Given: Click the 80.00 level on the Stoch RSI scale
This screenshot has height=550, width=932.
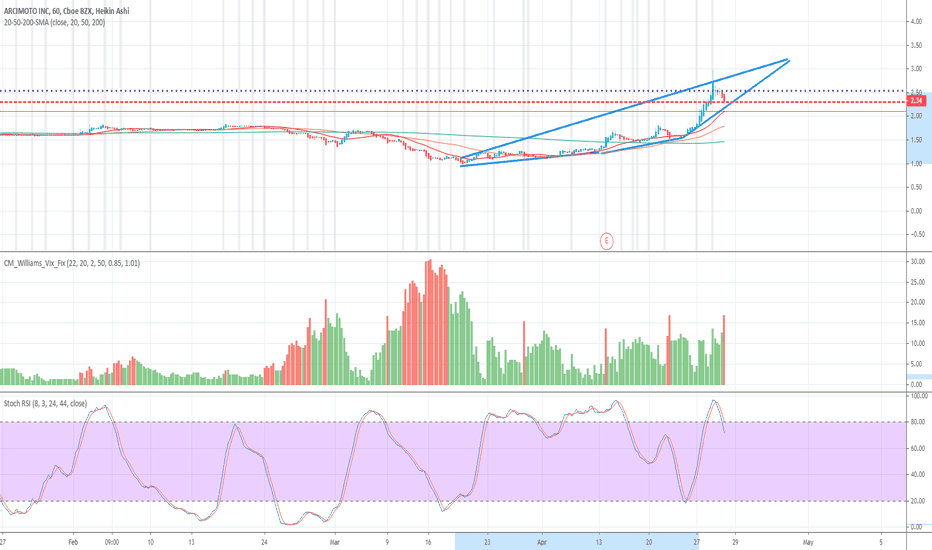Looking at the screenshot, I should tap(919, 422).
